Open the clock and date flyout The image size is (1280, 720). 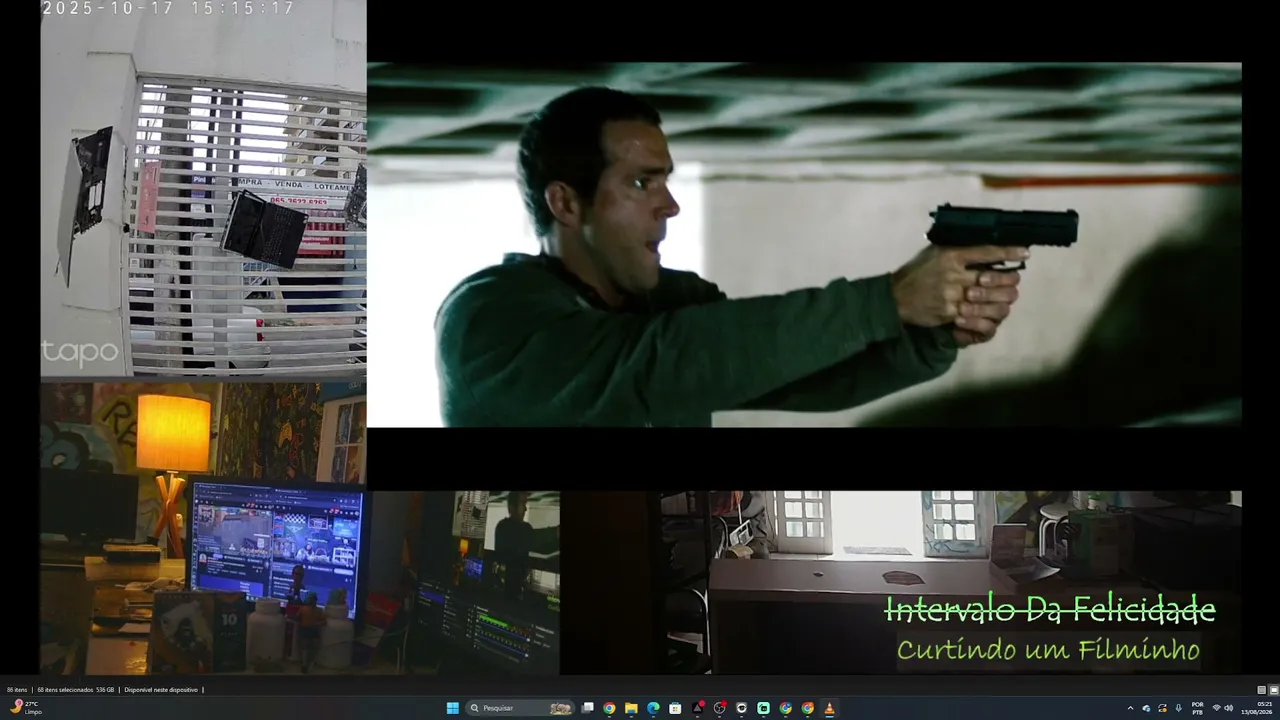(x=1257, y=708)
